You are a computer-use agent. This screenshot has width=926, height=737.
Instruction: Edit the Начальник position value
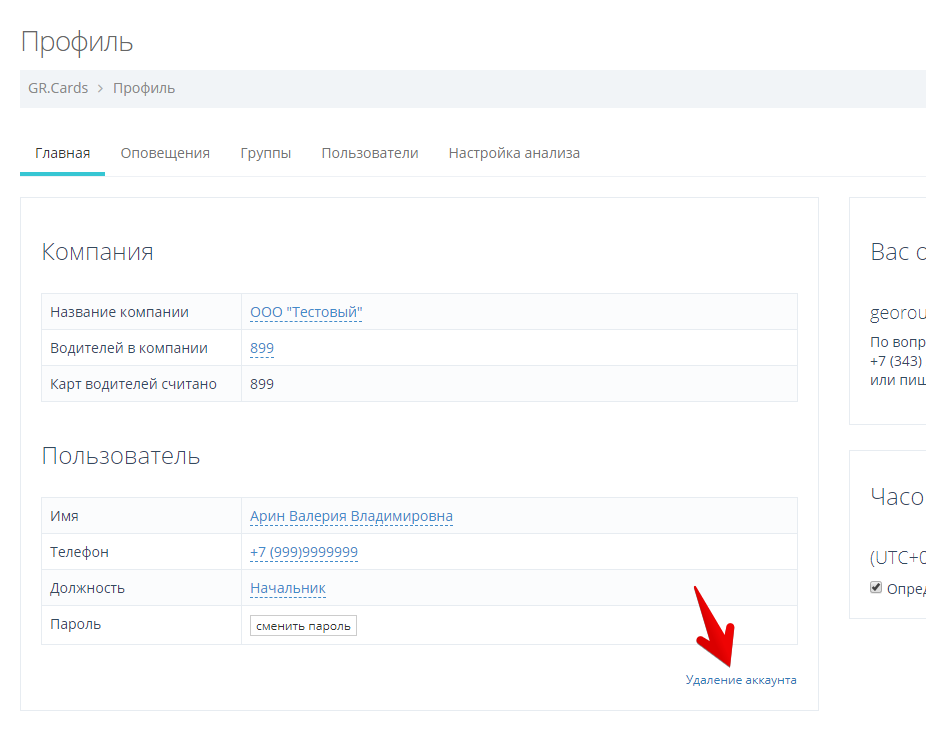(288, 588)
